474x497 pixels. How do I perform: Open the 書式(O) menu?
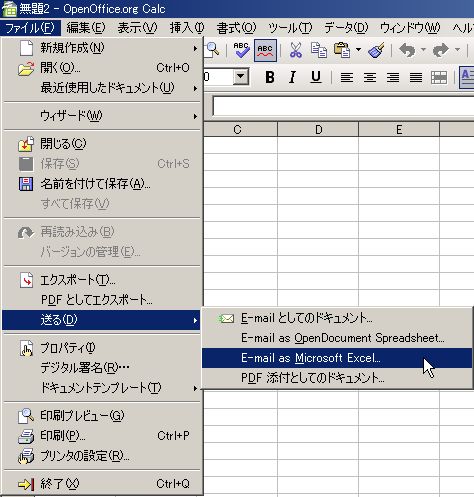(236, 28)
